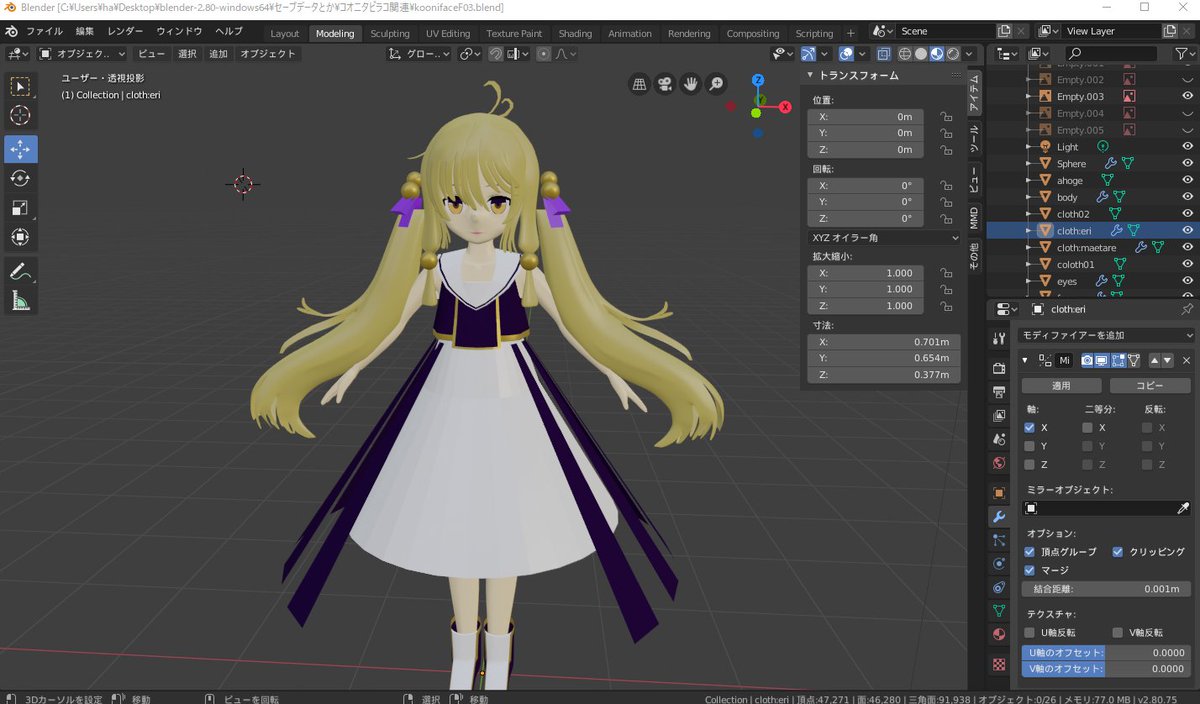Select the 3D Cursor tool
The width and height of the screenshot is (1200, 704).
[20, 117]
